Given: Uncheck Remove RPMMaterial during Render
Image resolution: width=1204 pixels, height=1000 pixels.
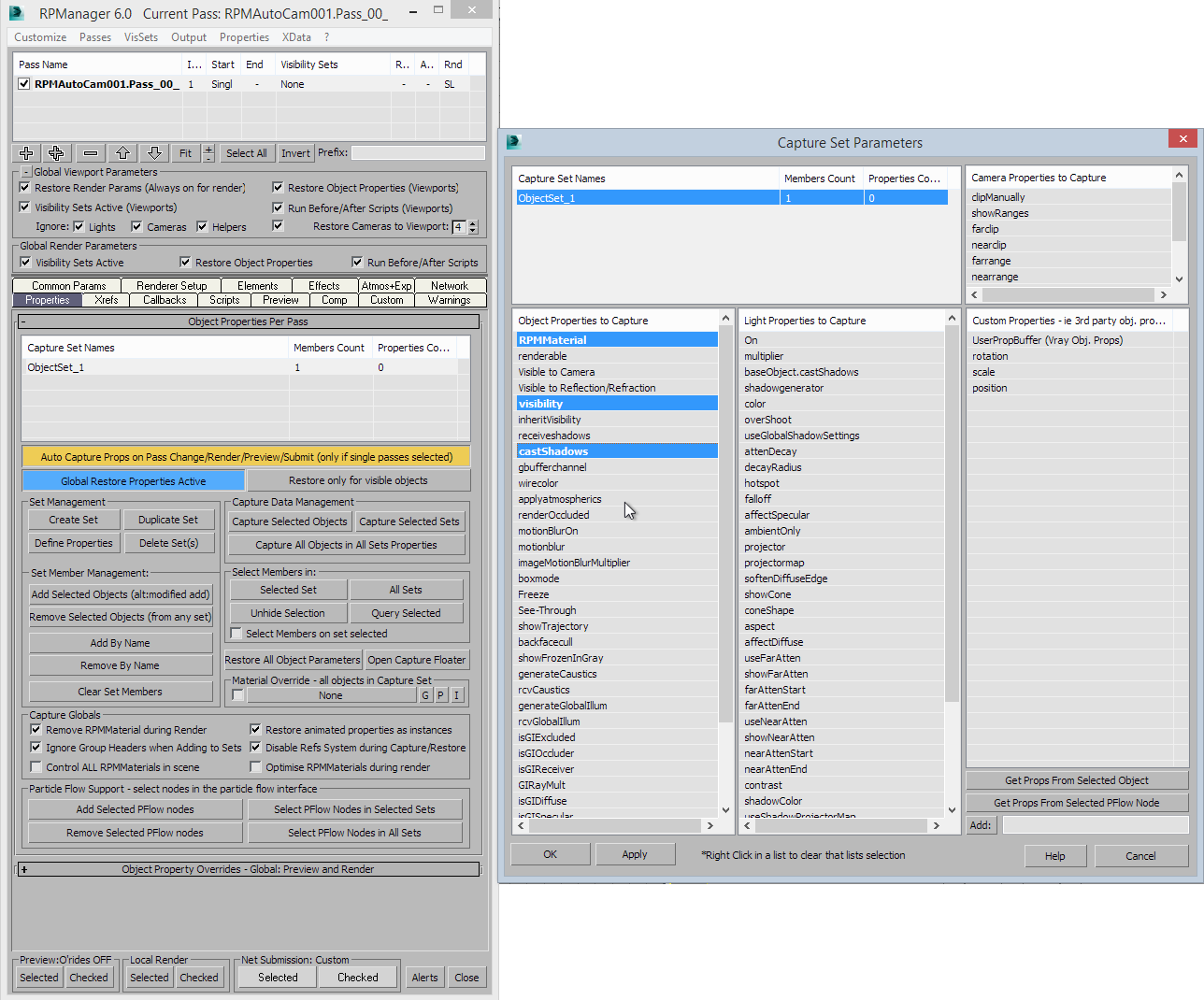Looking at the screenshot, I should pos(36,730).
